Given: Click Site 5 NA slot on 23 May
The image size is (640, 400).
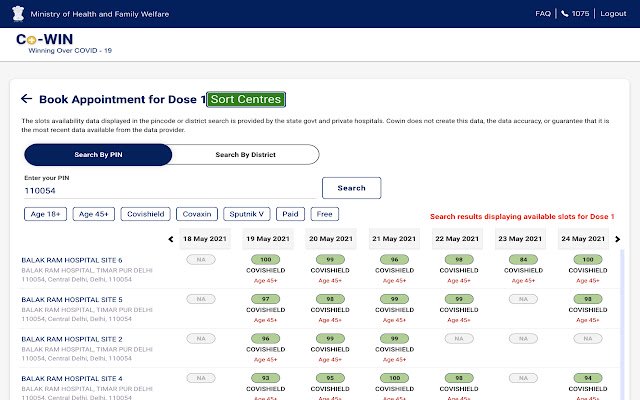Looking at the screenshot, I should [523, 299].
